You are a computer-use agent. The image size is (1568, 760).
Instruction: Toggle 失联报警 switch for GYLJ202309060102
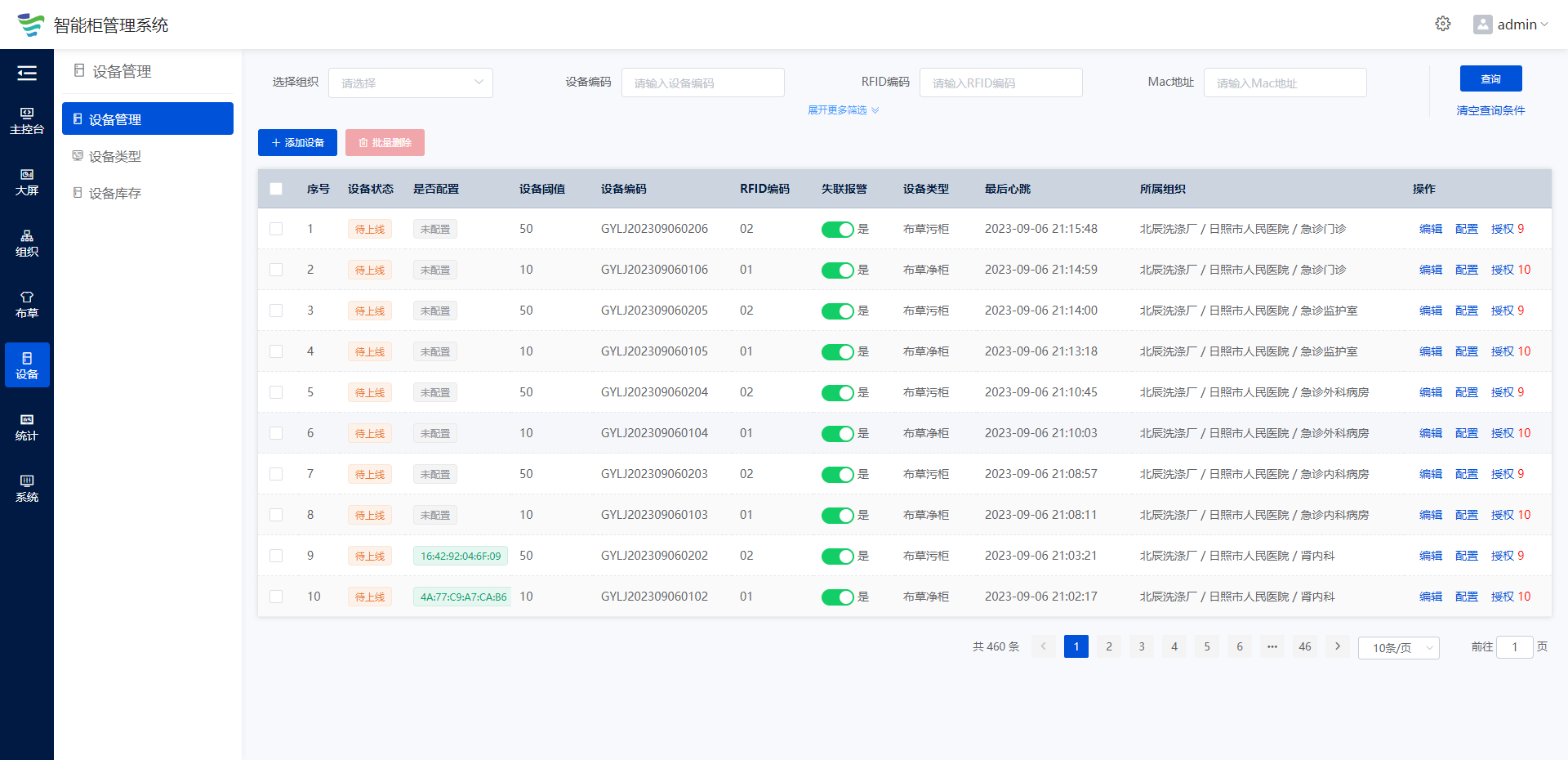(838, 597)
